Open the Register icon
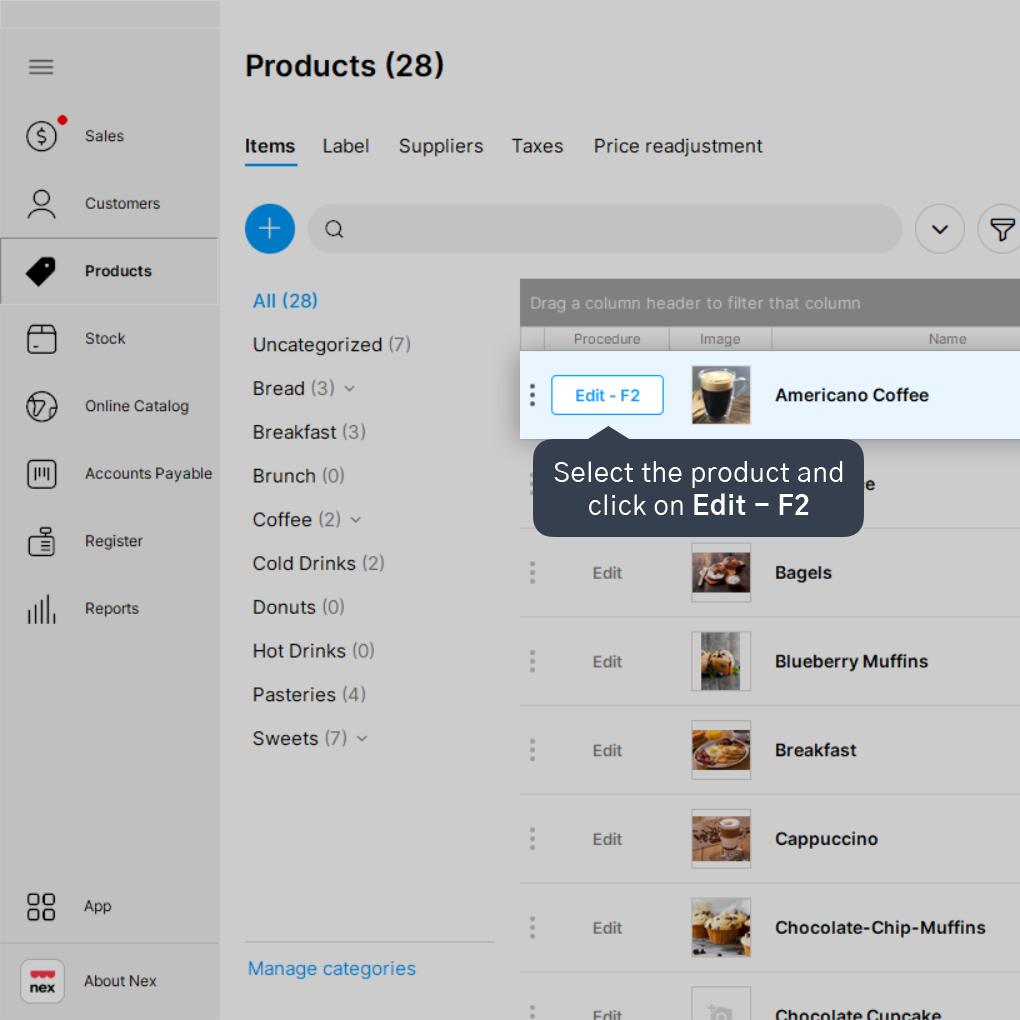 (42, 541)
